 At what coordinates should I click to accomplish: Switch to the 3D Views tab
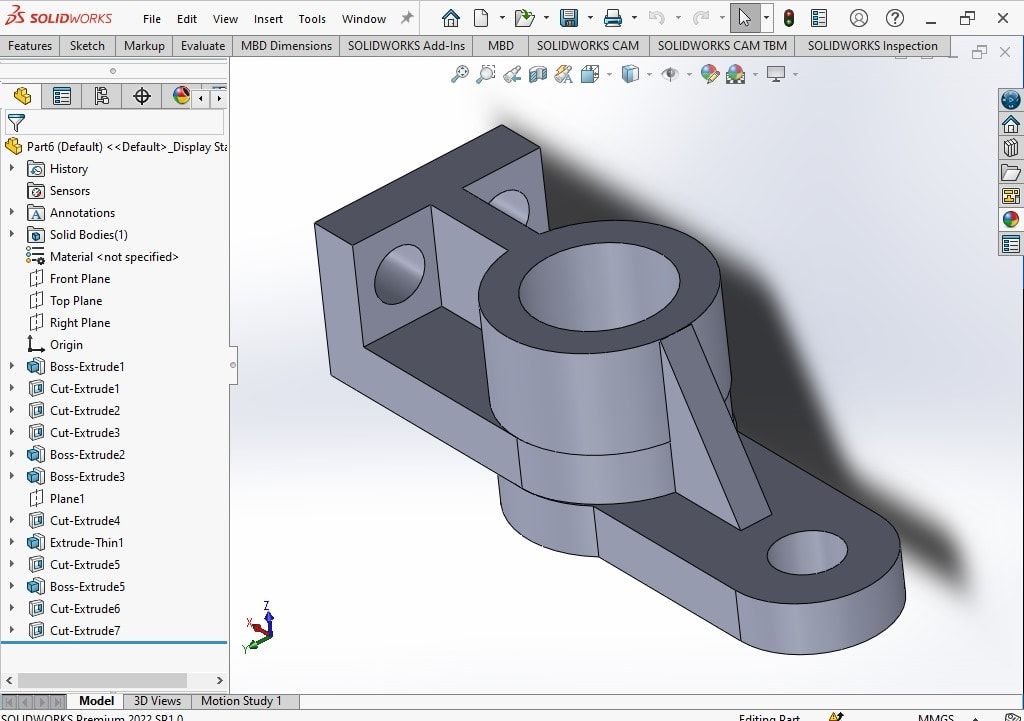157,701
